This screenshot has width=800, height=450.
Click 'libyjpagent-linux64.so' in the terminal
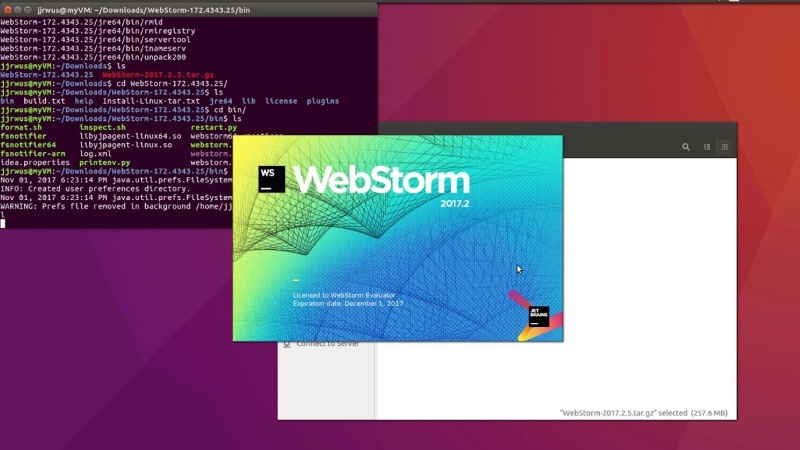coord(130,136)
